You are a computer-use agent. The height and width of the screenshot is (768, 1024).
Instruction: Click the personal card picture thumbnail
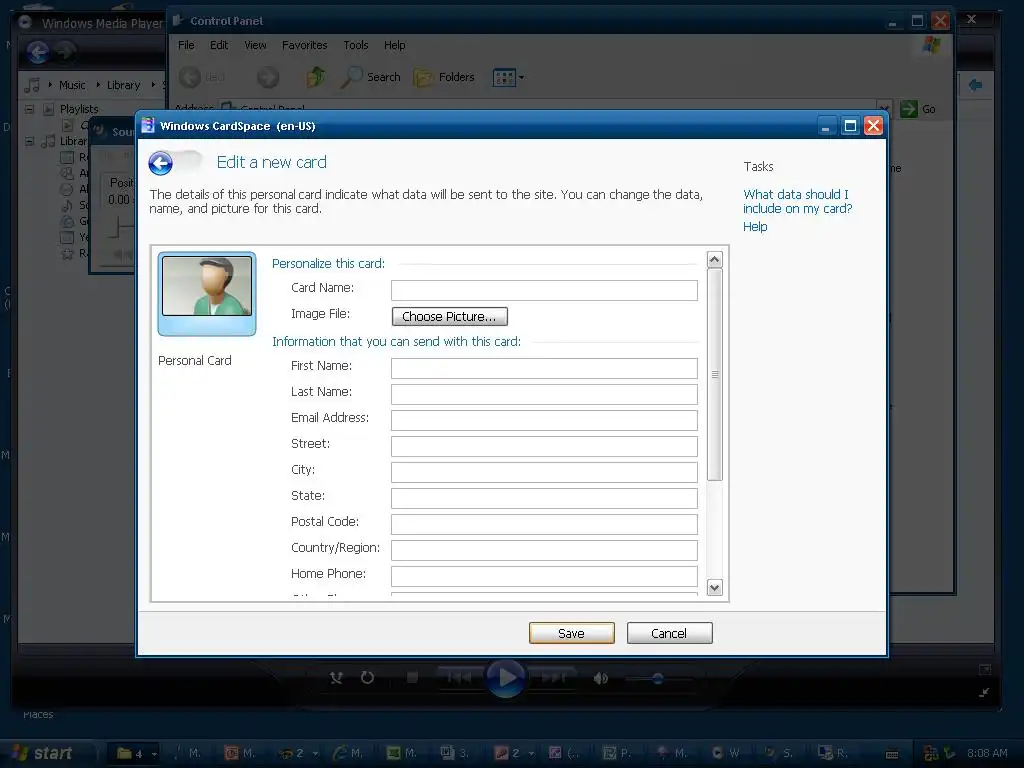click(x=207, y=294)
